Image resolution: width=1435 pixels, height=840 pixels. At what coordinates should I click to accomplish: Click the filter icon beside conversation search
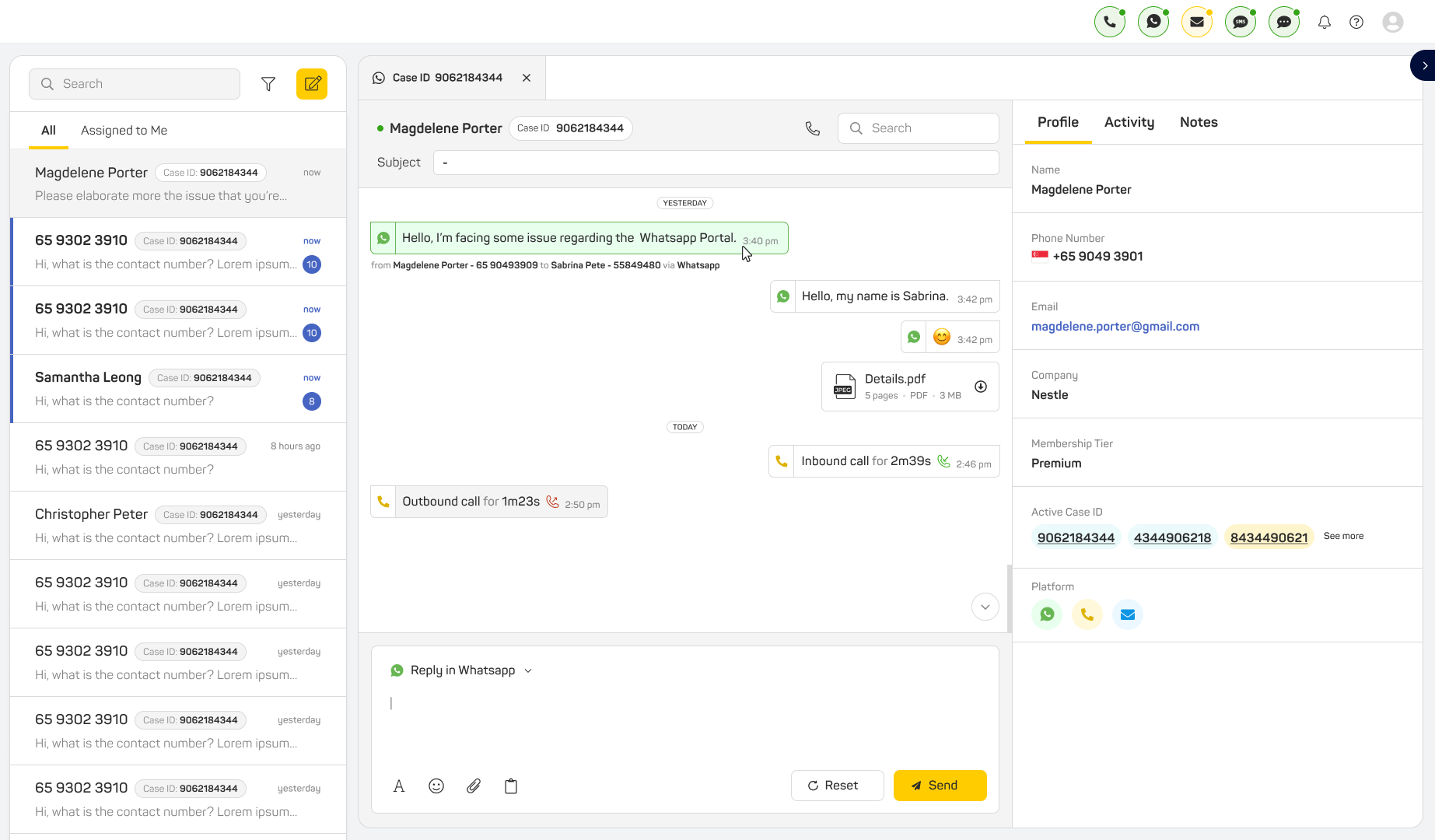tap(268, 84)
